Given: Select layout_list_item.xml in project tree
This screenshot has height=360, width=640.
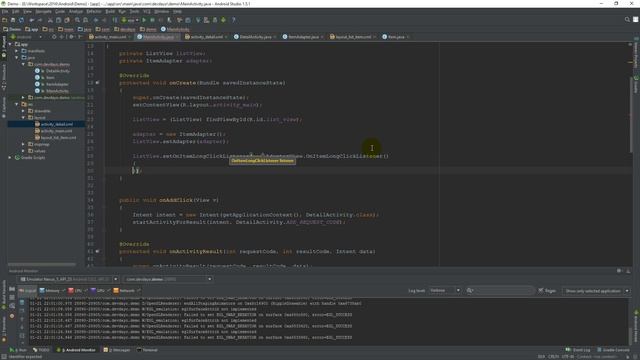Looking at the screenshot, I should (58, 138).
